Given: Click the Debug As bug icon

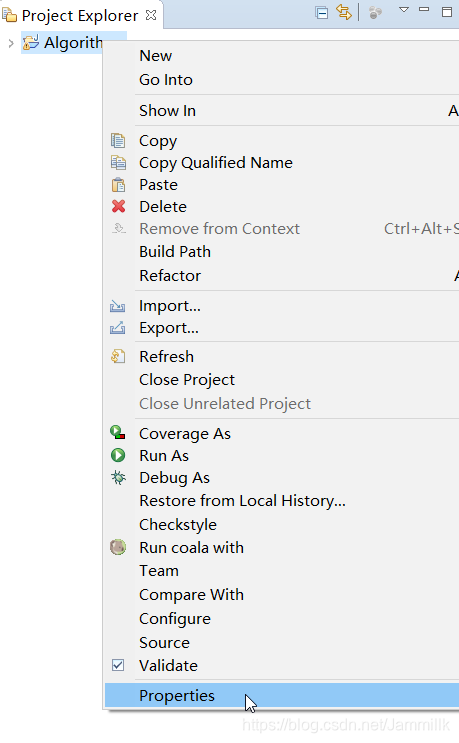Looking at the screenshot, I should [118, 478].
